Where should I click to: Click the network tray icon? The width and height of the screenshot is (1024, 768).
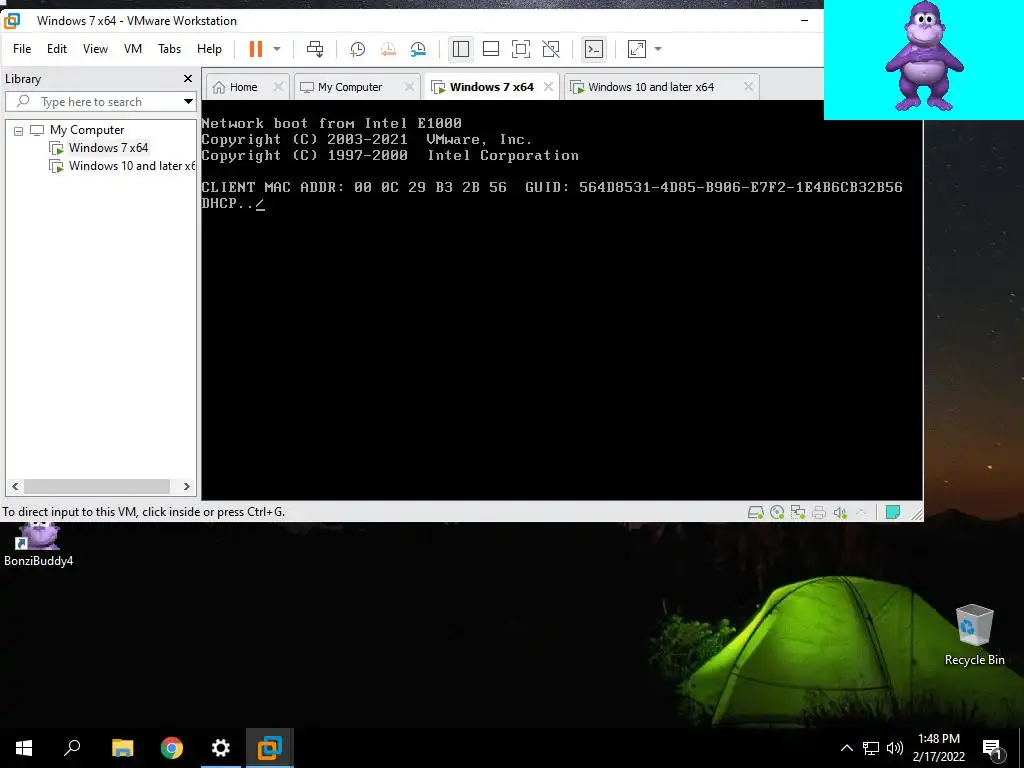(871, 748)
